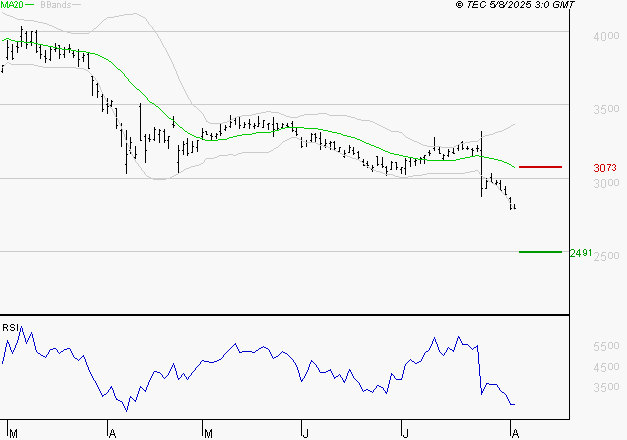
Task: Toggle the BBands legend label
Action: point(58,5)
